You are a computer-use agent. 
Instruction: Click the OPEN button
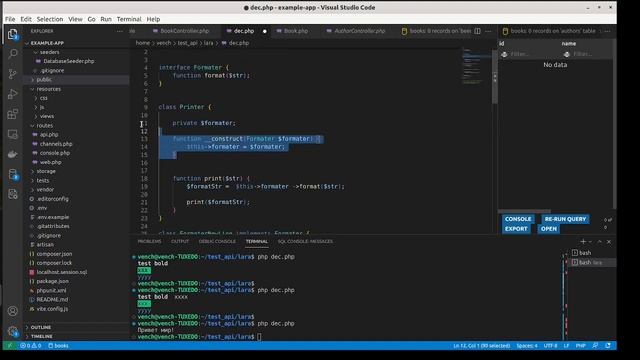pyautogui.click(x=549, y=229)
